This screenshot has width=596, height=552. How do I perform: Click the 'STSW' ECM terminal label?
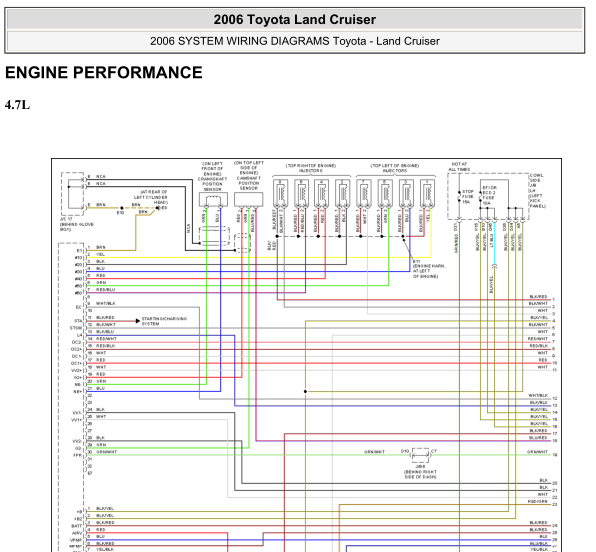(76, 328)
